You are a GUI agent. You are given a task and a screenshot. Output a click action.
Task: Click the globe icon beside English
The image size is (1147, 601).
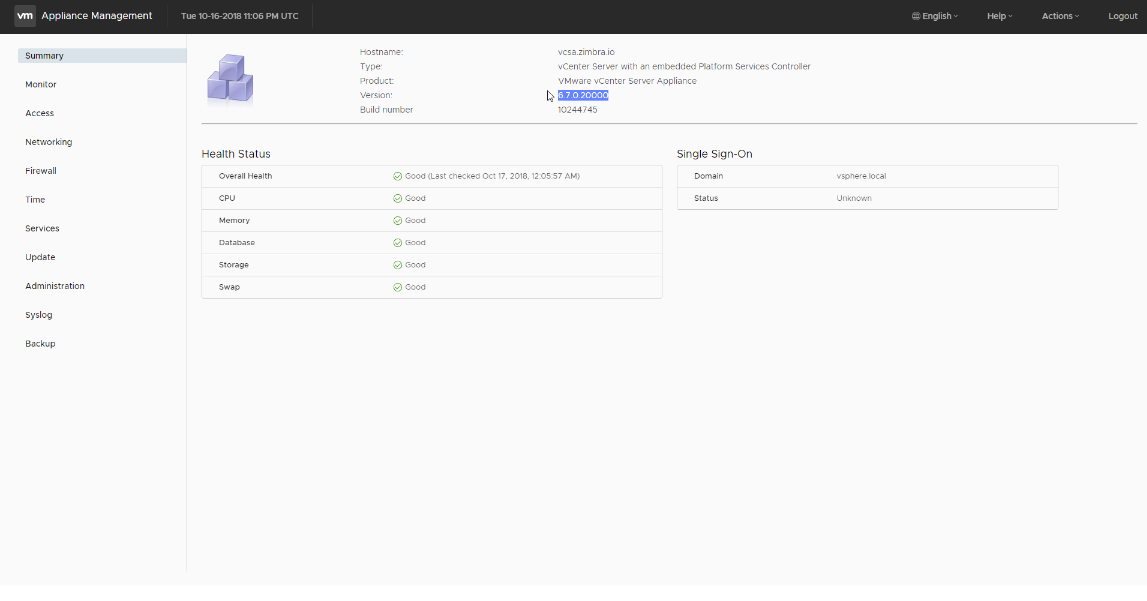click(916, 16)
